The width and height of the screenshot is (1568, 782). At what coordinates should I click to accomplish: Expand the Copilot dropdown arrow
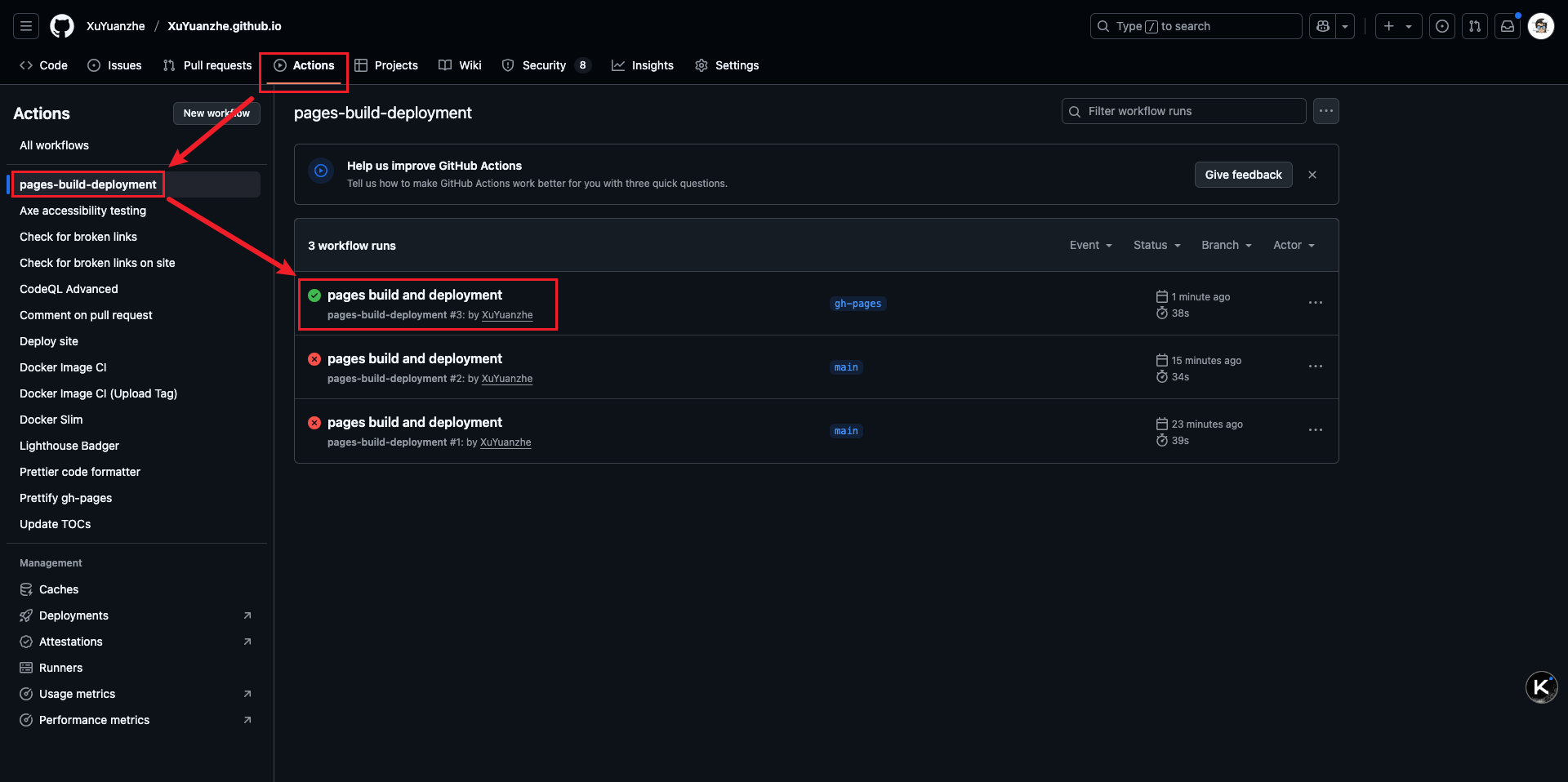pyautogui.click(x=1345, y=26)
